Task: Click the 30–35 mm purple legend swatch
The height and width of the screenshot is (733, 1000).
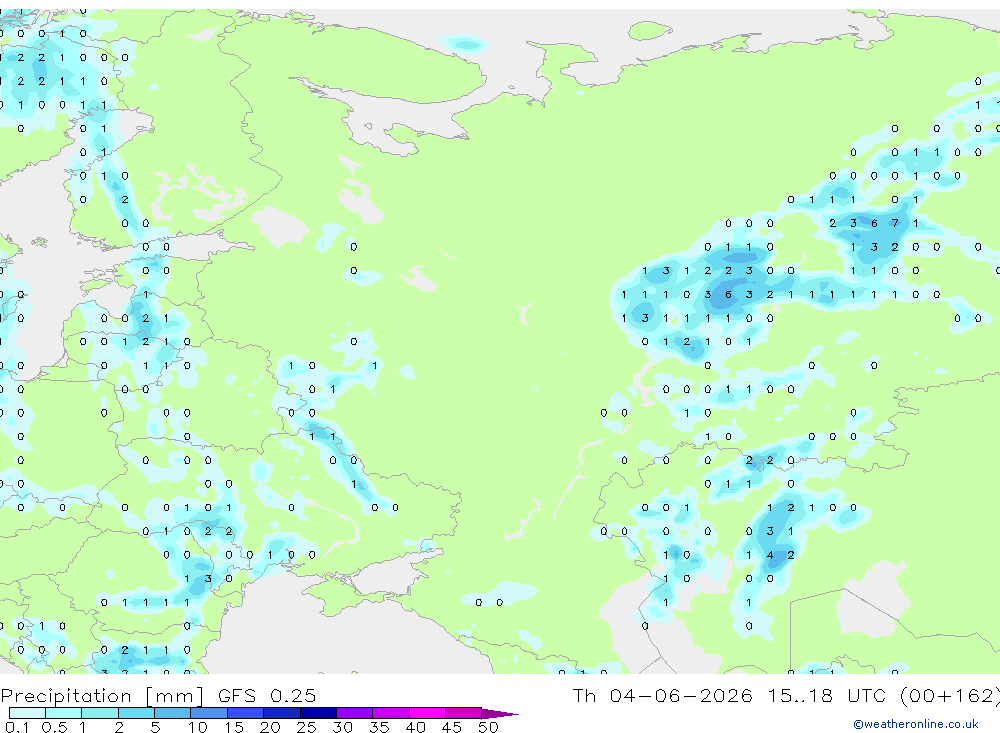Action: click(355, 713)
